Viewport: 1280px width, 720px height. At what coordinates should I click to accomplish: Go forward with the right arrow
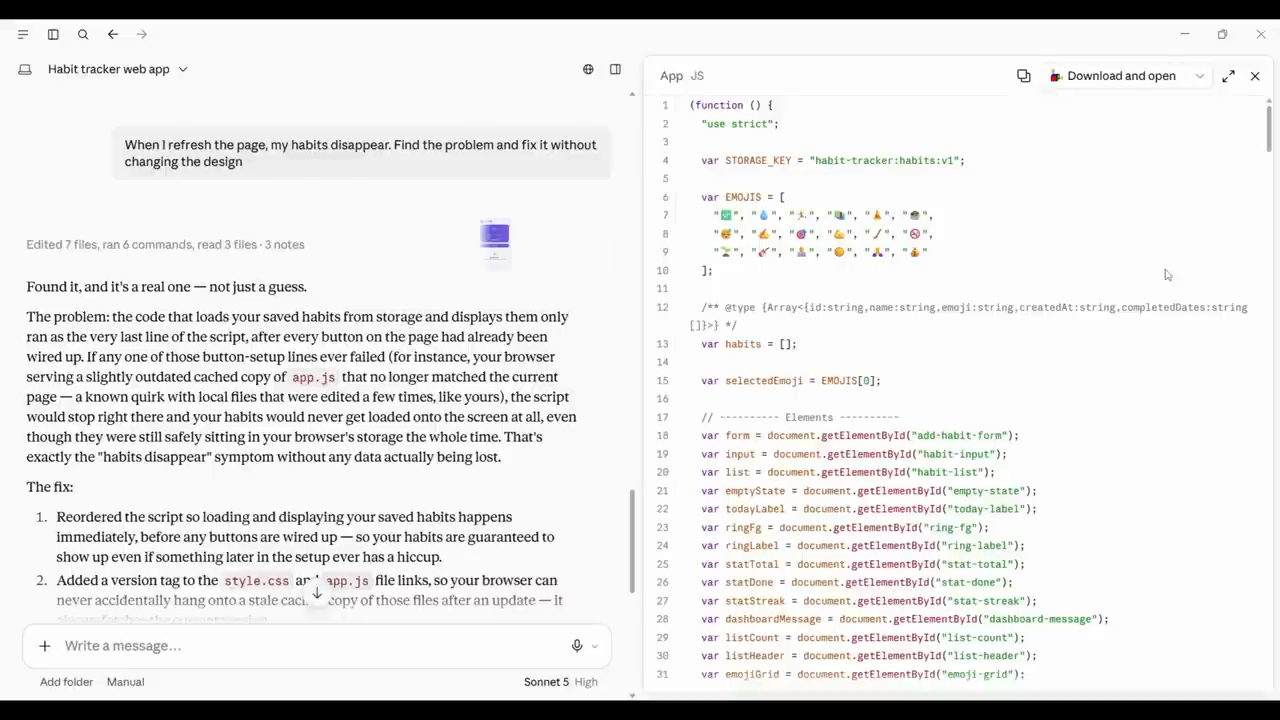point(142,34)
